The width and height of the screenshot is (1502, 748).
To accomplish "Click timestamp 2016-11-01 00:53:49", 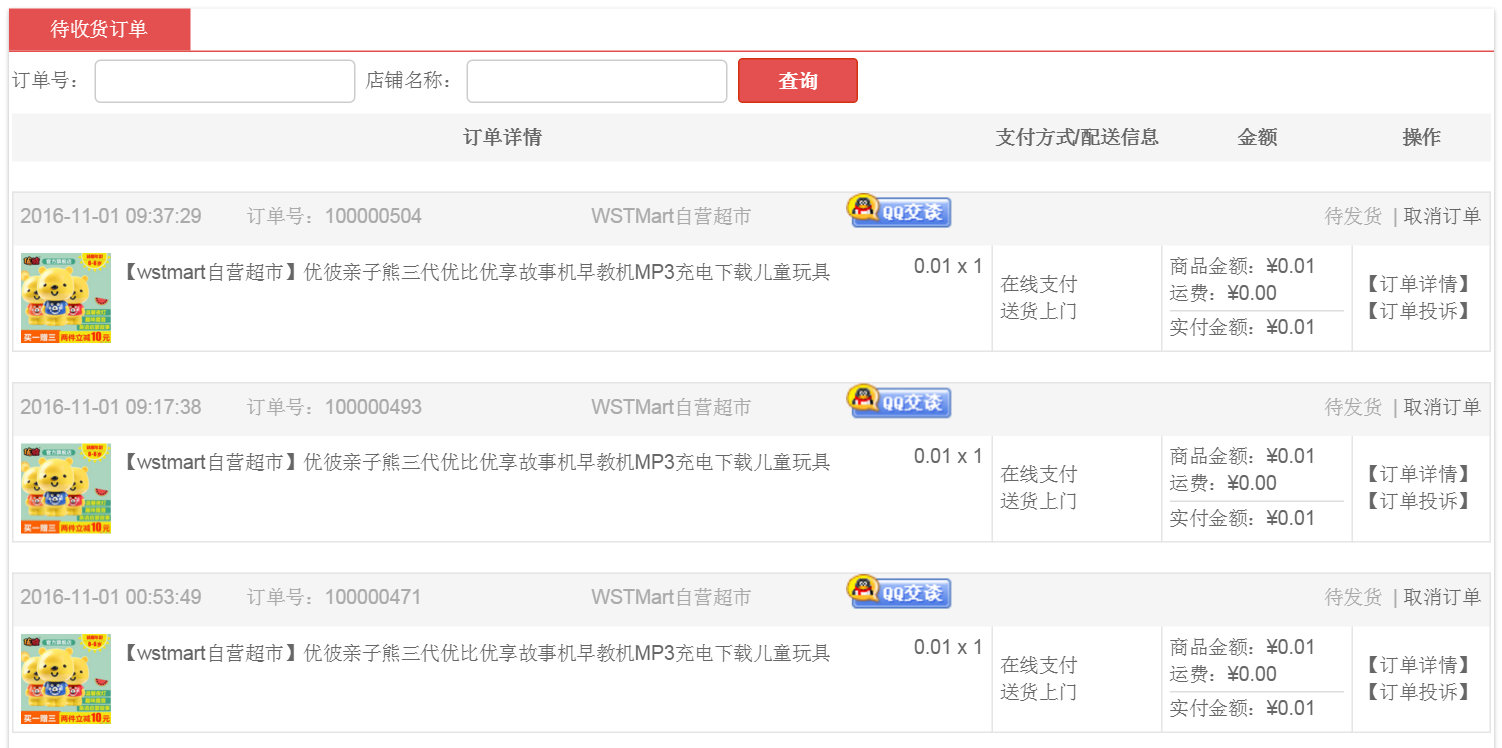I will tap(111, 597).
